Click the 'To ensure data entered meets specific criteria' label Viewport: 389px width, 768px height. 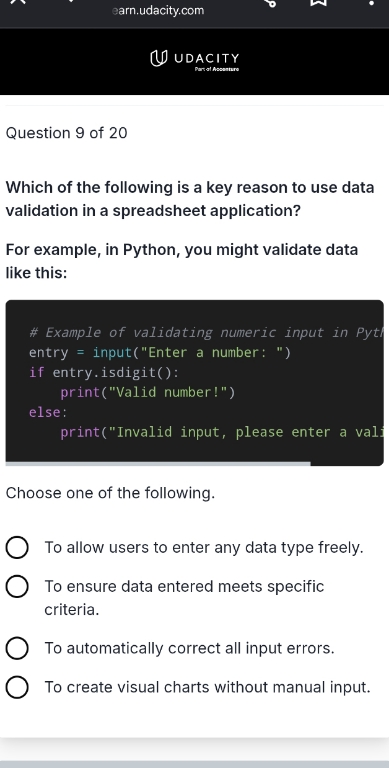184,598
